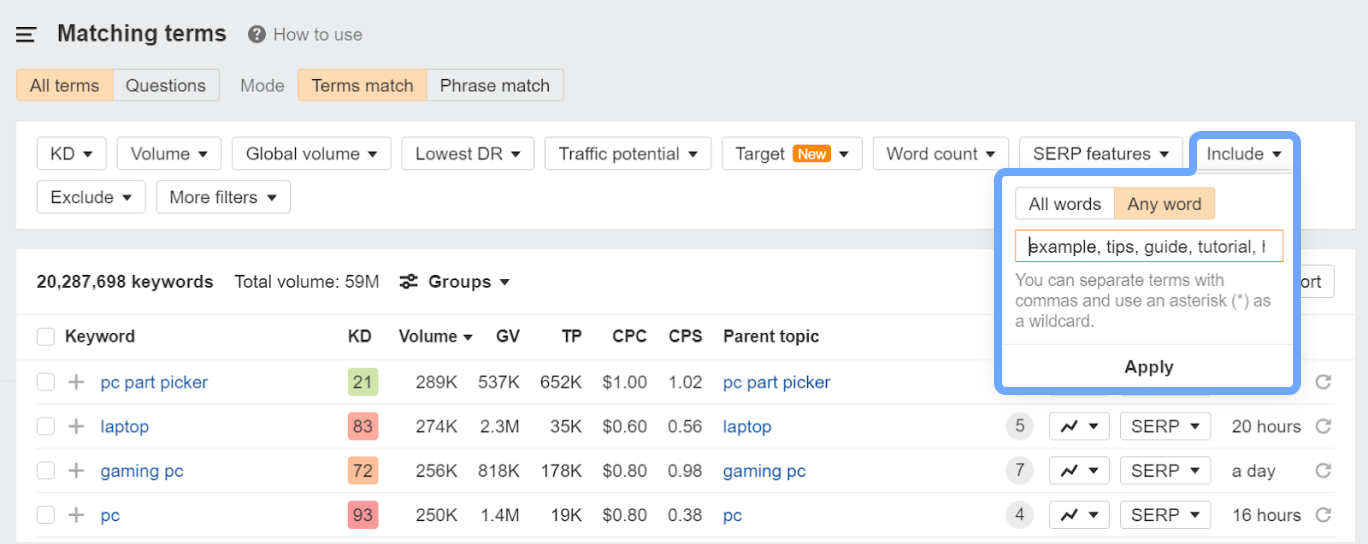Expand the KD filter dropdown
This screenshot has width=1368, height=544.
(x=71, y=154)
